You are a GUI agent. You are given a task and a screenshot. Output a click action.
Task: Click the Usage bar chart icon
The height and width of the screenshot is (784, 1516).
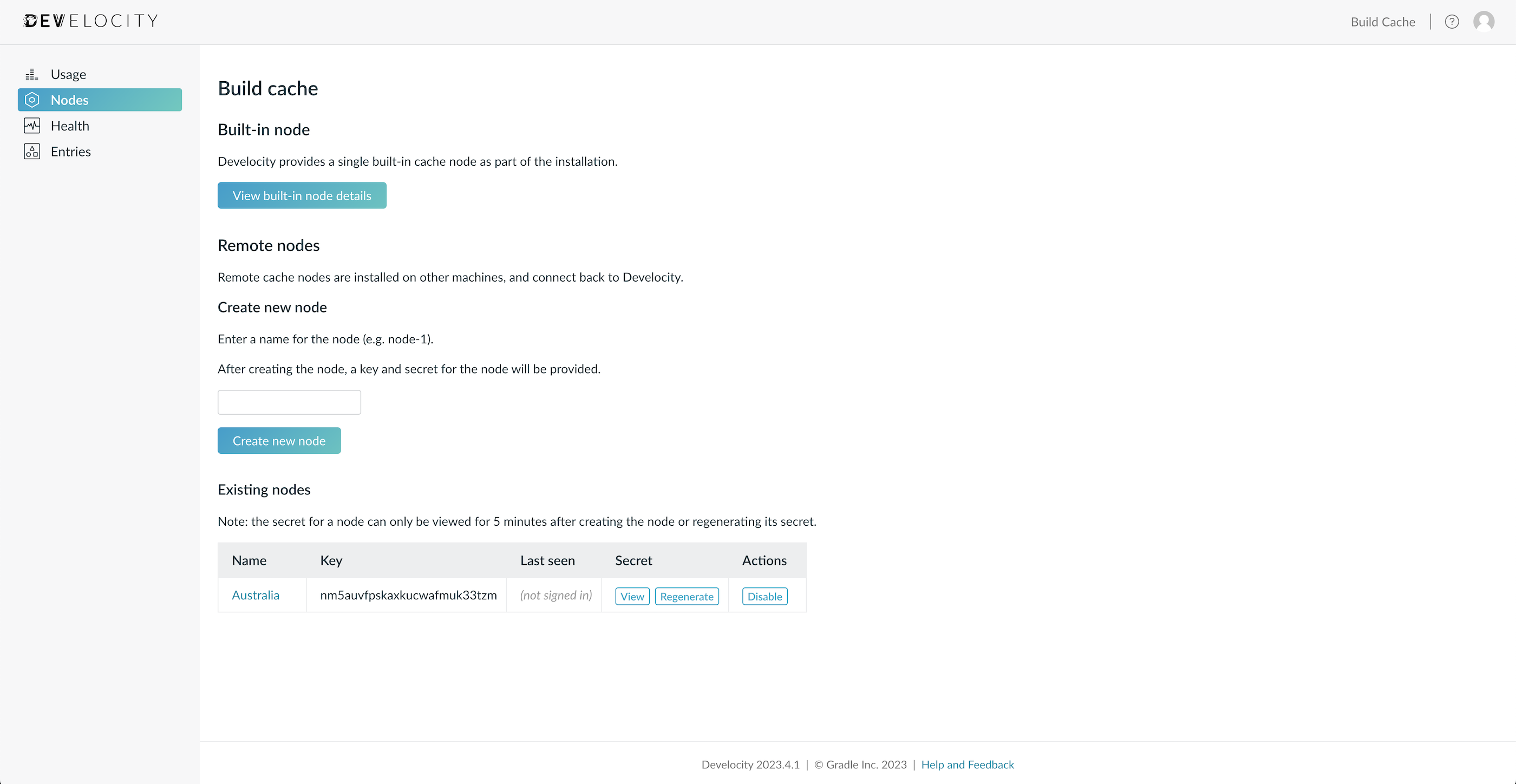pyautogui.click(x=32, y=74)
